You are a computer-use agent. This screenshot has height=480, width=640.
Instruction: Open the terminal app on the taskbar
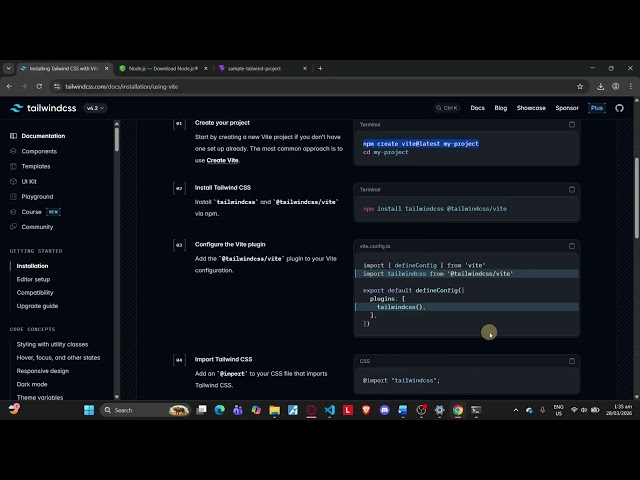pos(476,410)
